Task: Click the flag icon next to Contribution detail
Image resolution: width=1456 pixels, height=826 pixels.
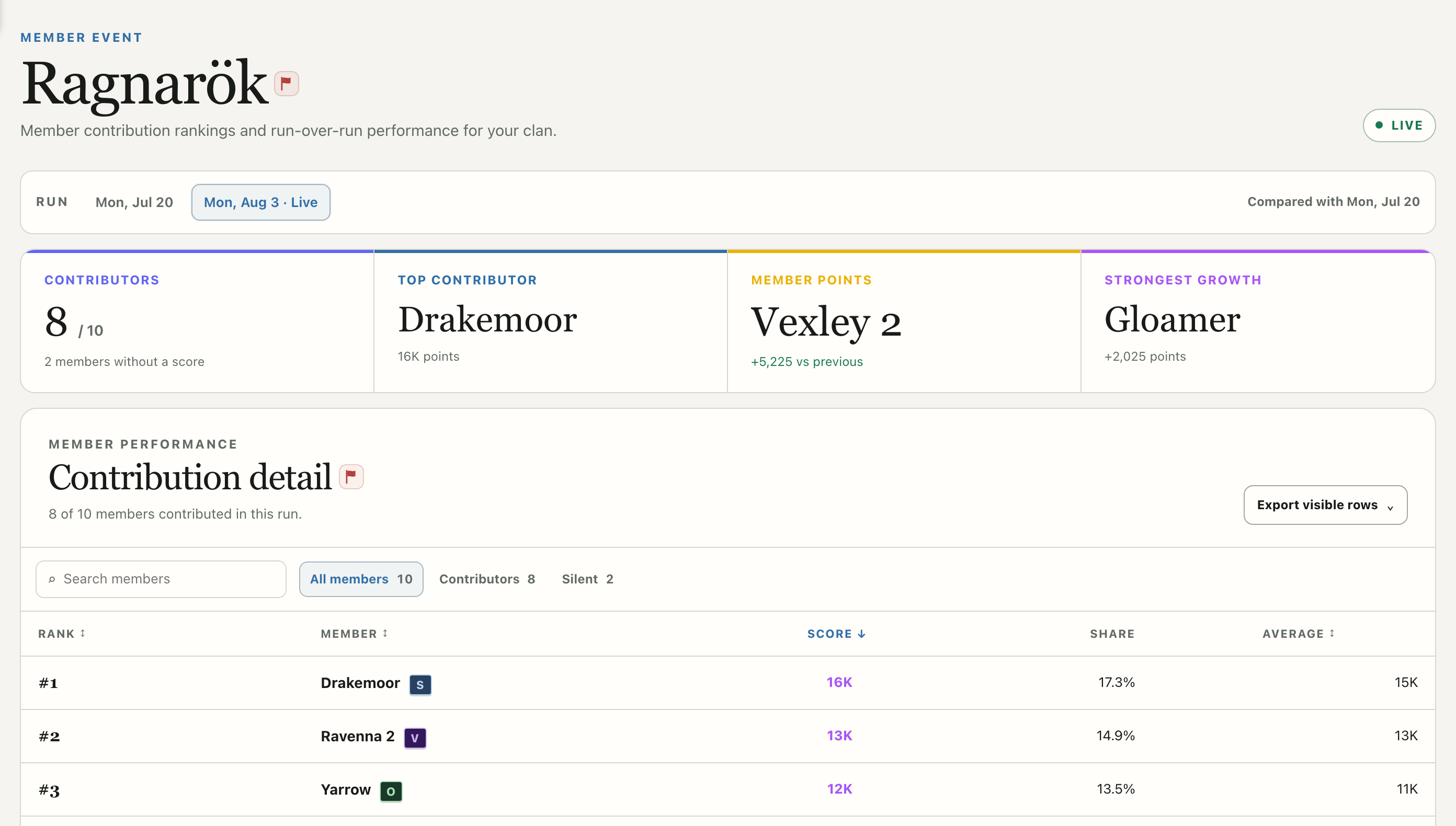Action: (351, 476)
